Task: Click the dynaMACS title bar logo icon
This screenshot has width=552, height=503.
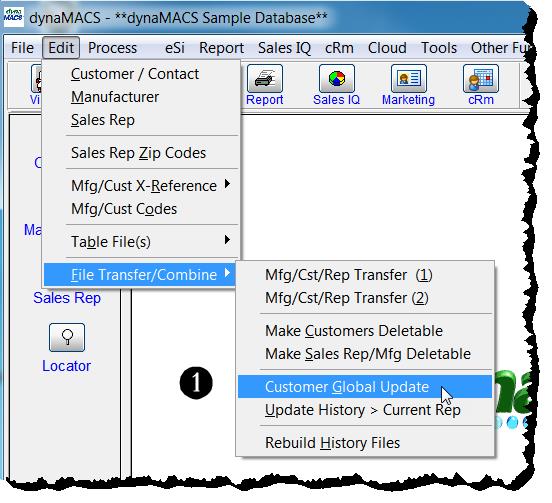Action: coord(13,16)
